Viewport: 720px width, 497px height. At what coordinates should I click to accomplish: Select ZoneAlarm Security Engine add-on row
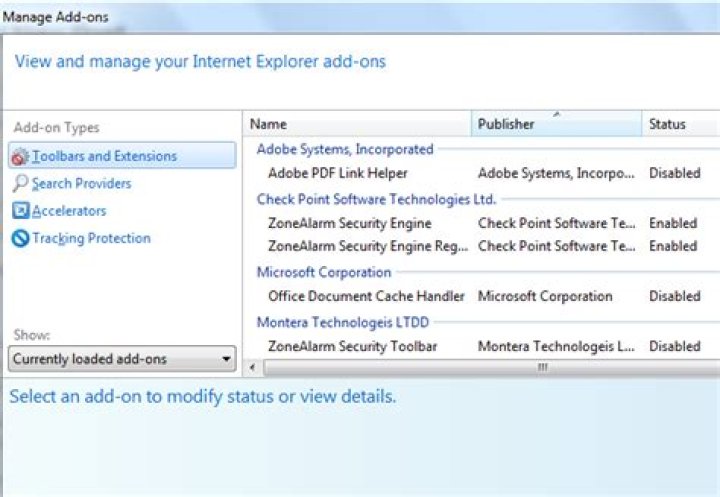click(x=350, y=223)
